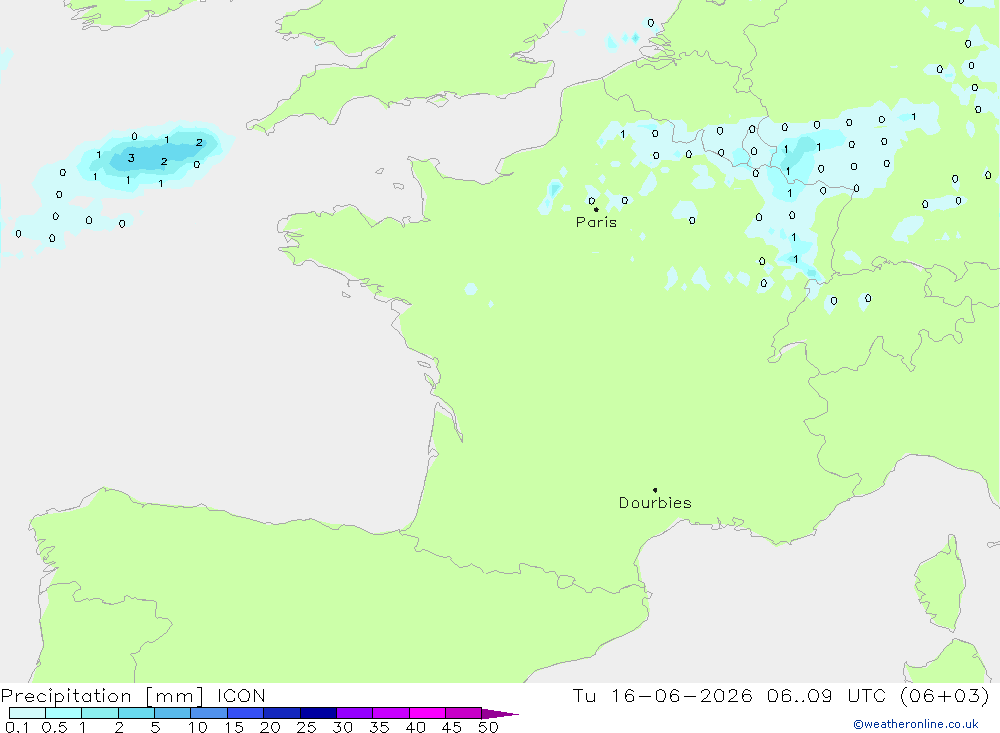1000x733 pixels.
Task: Click the Paris location dot marker
Action: (x=596, y=209)
